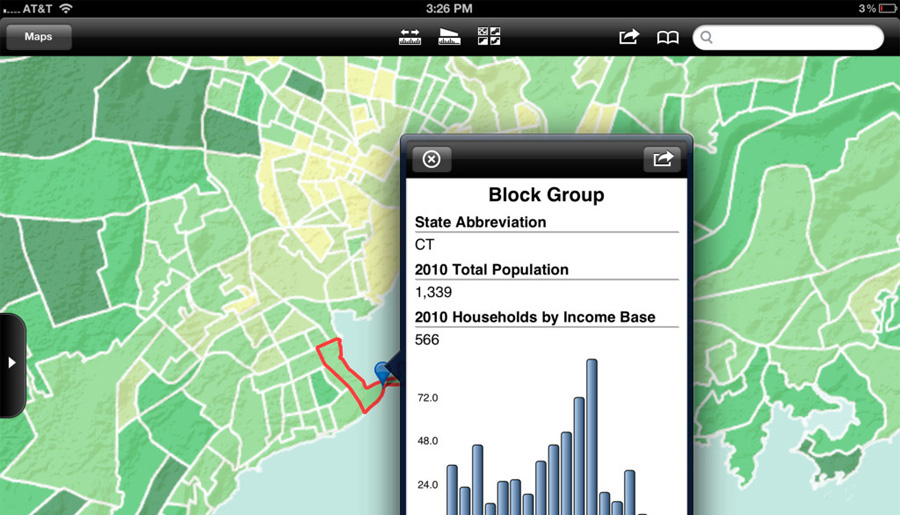The height and width of the screenshot is (515, 900).
Task: Tap the magnifier icon in search box
Action: tap(707, 37)
